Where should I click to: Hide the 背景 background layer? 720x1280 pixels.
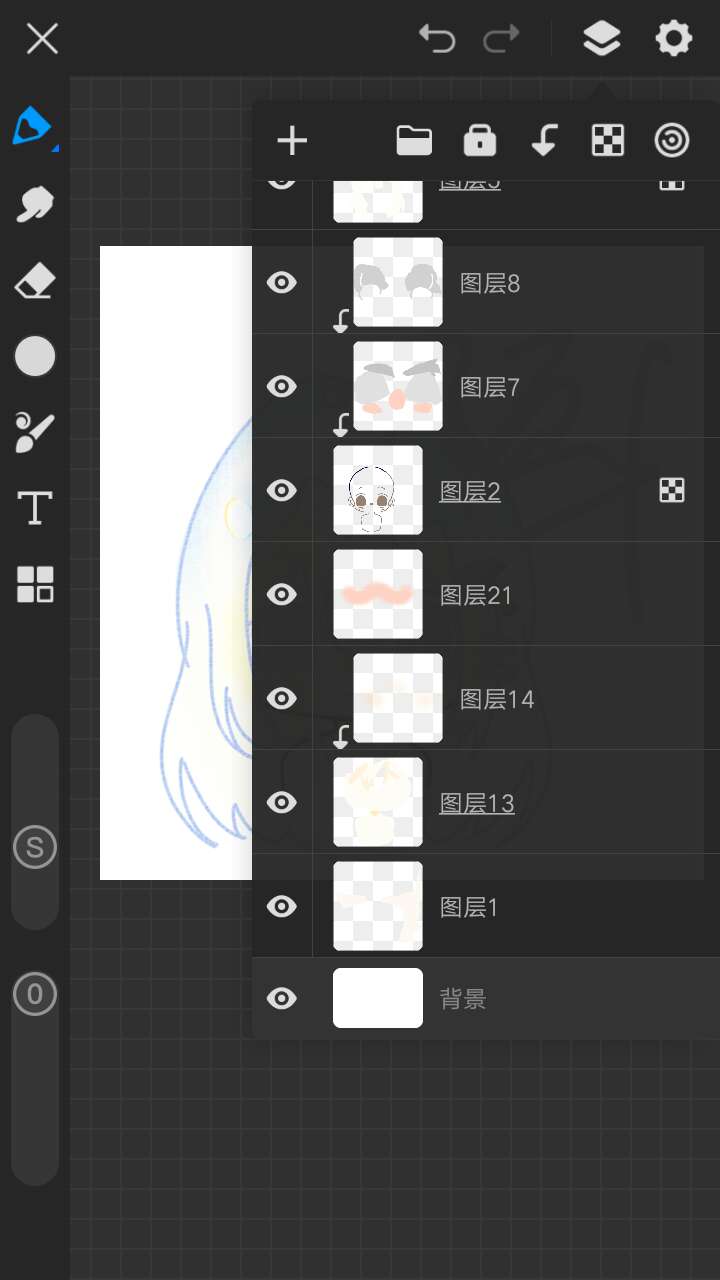coord(282,999)
